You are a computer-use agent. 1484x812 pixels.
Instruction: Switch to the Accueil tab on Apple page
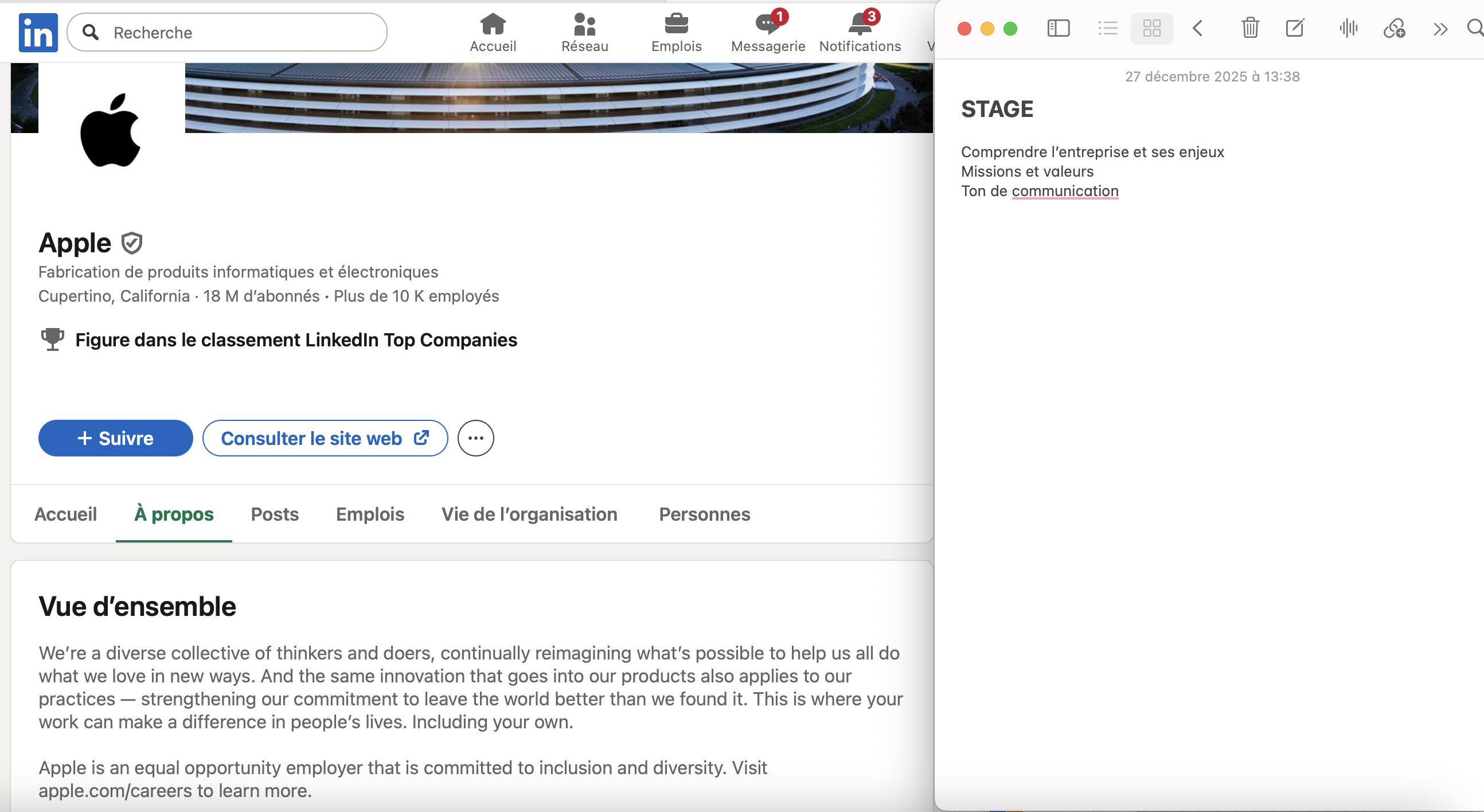pos(66,514)
